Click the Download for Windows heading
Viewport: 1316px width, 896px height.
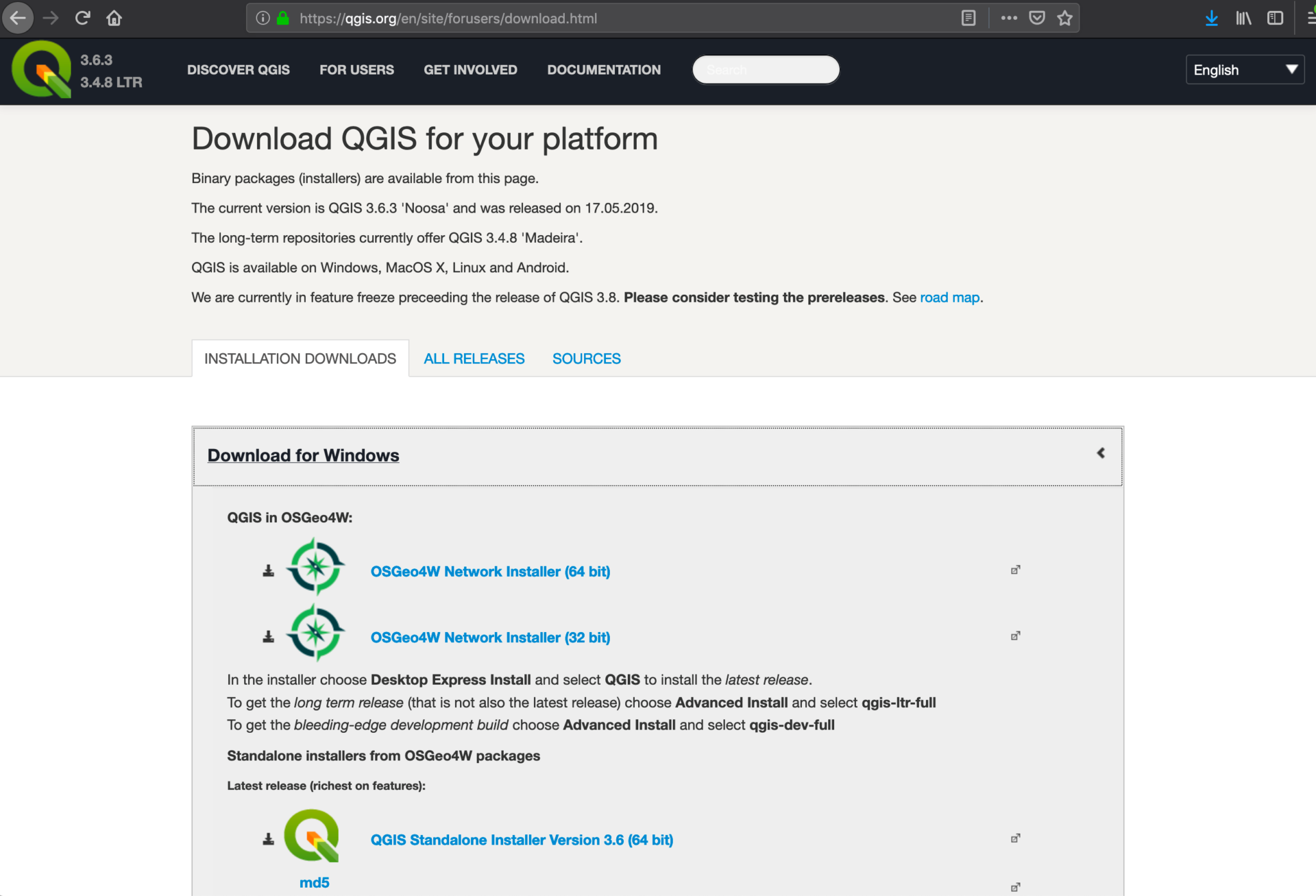[303, 455]
